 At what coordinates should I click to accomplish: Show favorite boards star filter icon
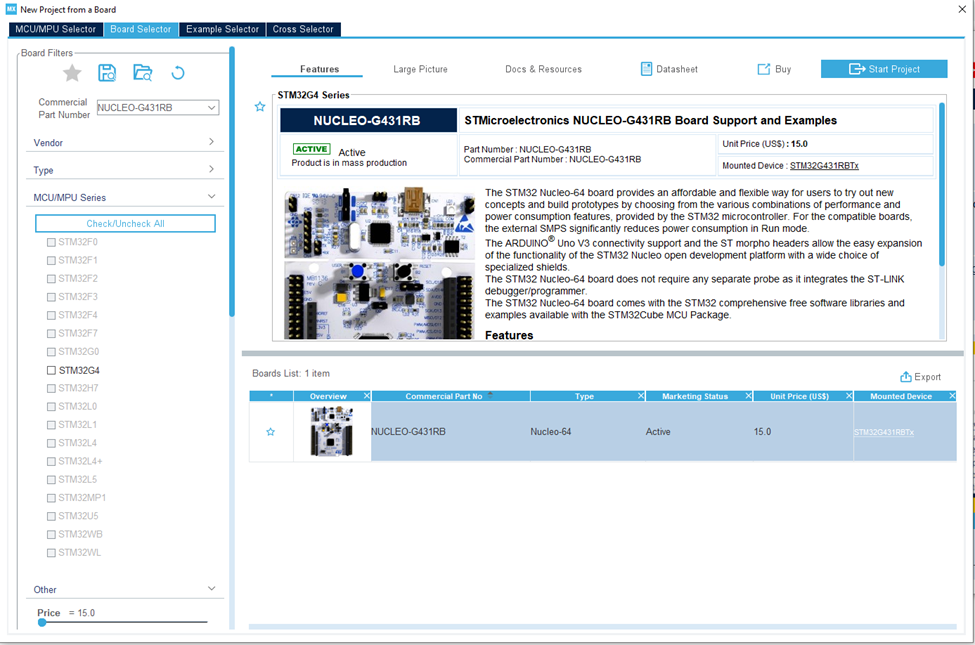(x=72, y=73)
